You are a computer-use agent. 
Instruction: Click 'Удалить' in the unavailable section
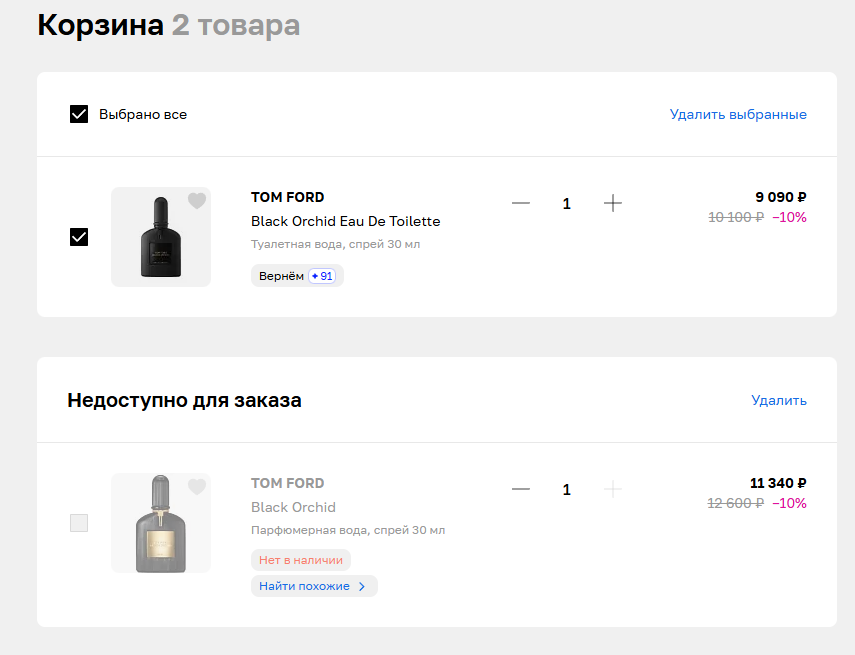click(x=779, y=400)
